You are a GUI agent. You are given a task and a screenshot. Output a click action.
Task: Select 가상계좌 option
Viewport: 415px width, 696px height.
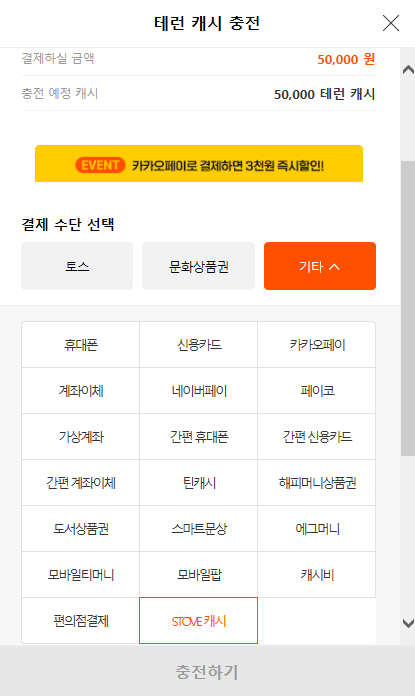(x=80, y=437)
